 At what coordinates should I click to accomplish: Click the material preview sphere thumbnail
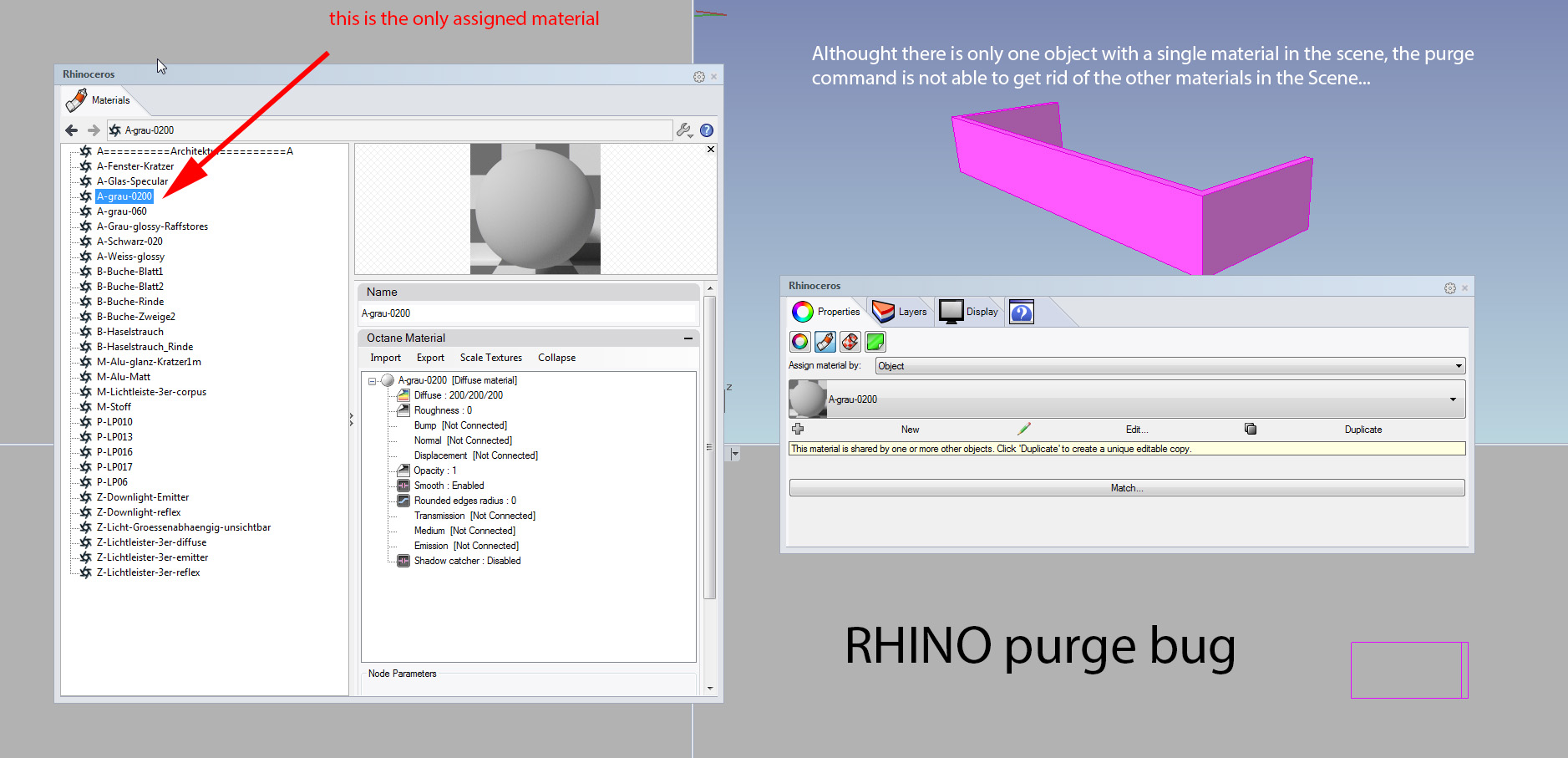pos(535,209)
